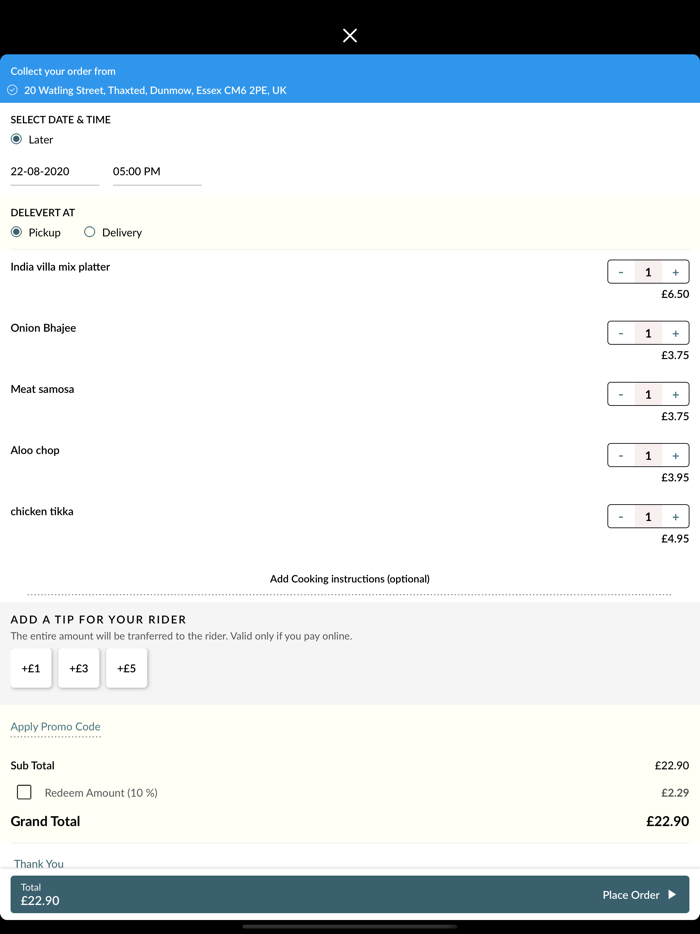The width and height of the screenshot is (700, 934).
Task: Tap Add Cooking instructions field
Action: [x=350, y=579]
